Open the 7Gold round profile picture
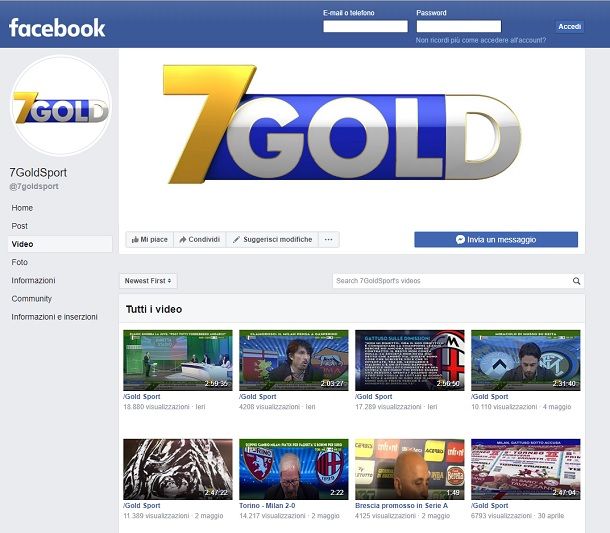Screen dimensions: 610x533 click(x=61, y=105)
